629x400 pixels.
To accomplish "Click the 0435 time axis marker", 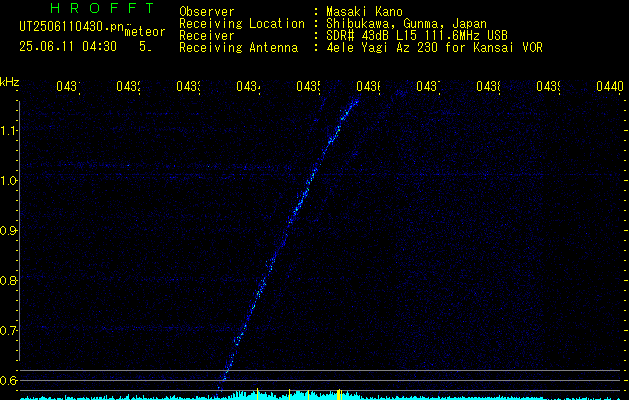I will [x=308, y=86].
